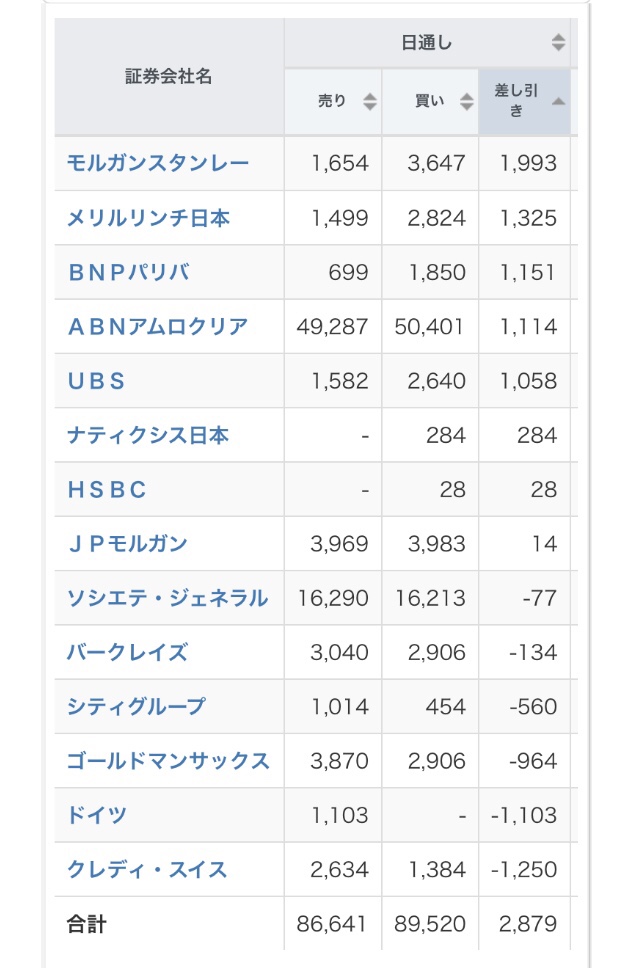Open クレディ・スイス broker link
The image size is (640, 968).
coord(147,870)
